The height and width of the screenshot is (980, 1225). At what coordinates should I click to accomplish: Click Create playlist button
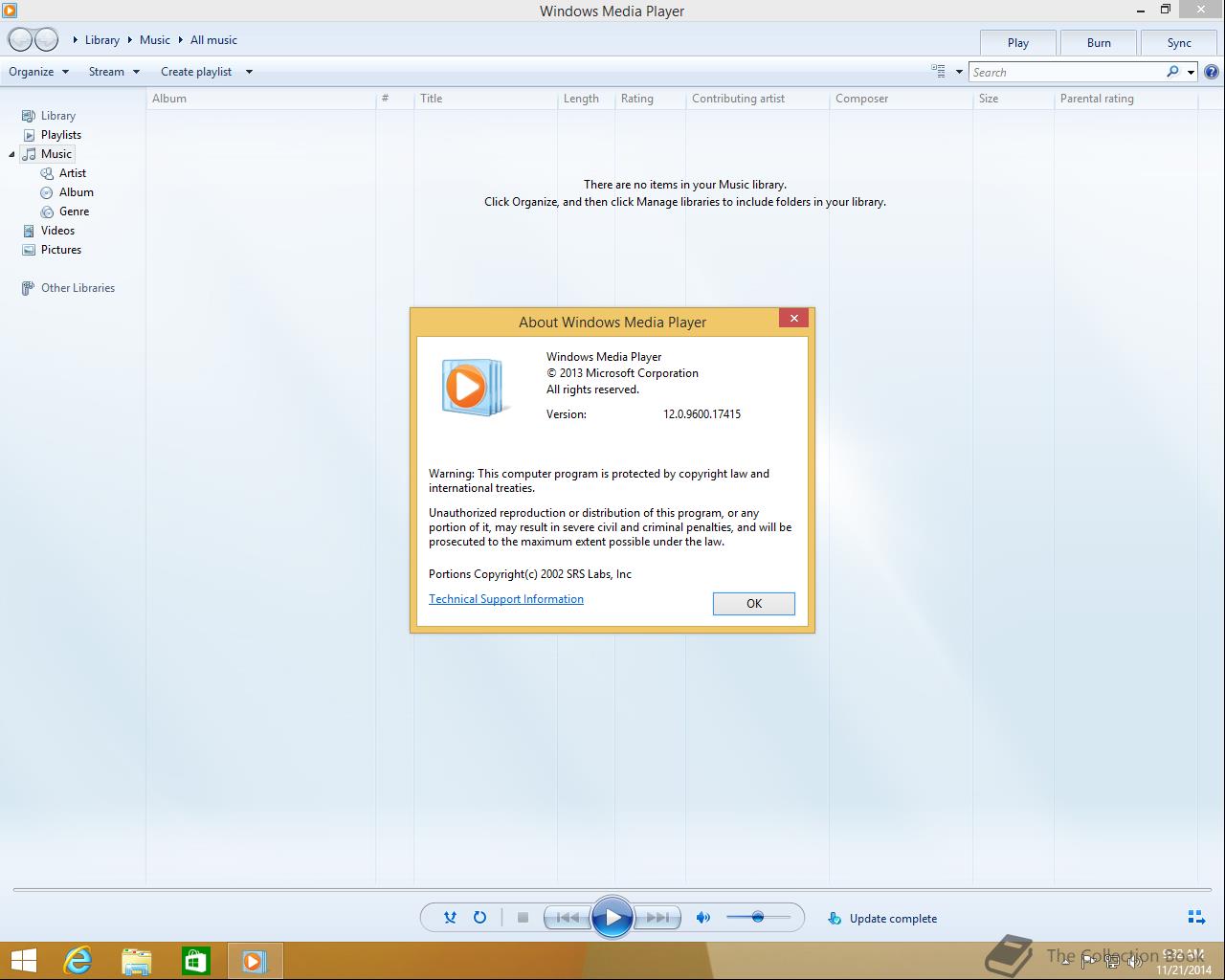196,72
